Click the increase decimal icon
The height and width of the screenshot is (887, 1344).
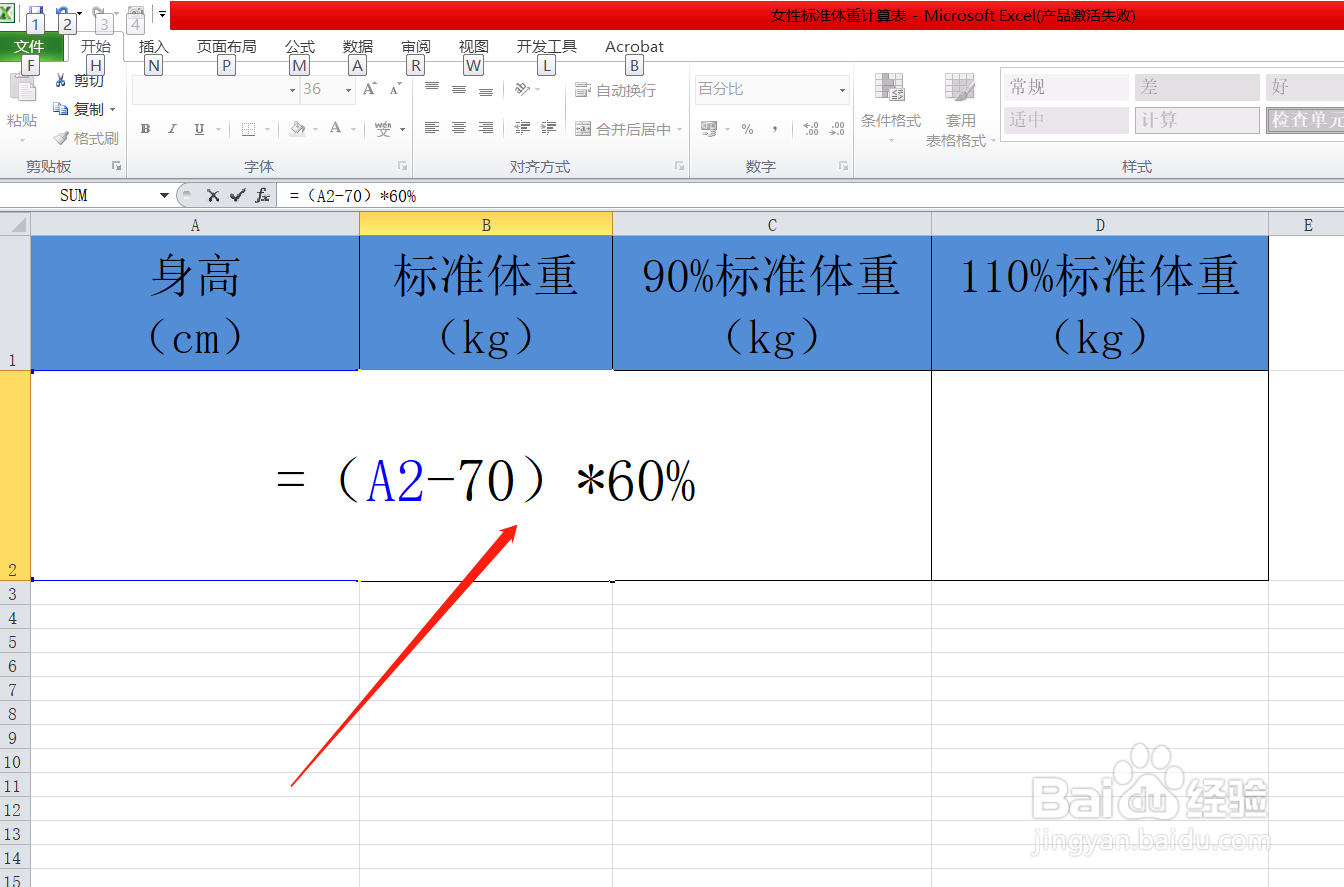click(x=811, y=129)
